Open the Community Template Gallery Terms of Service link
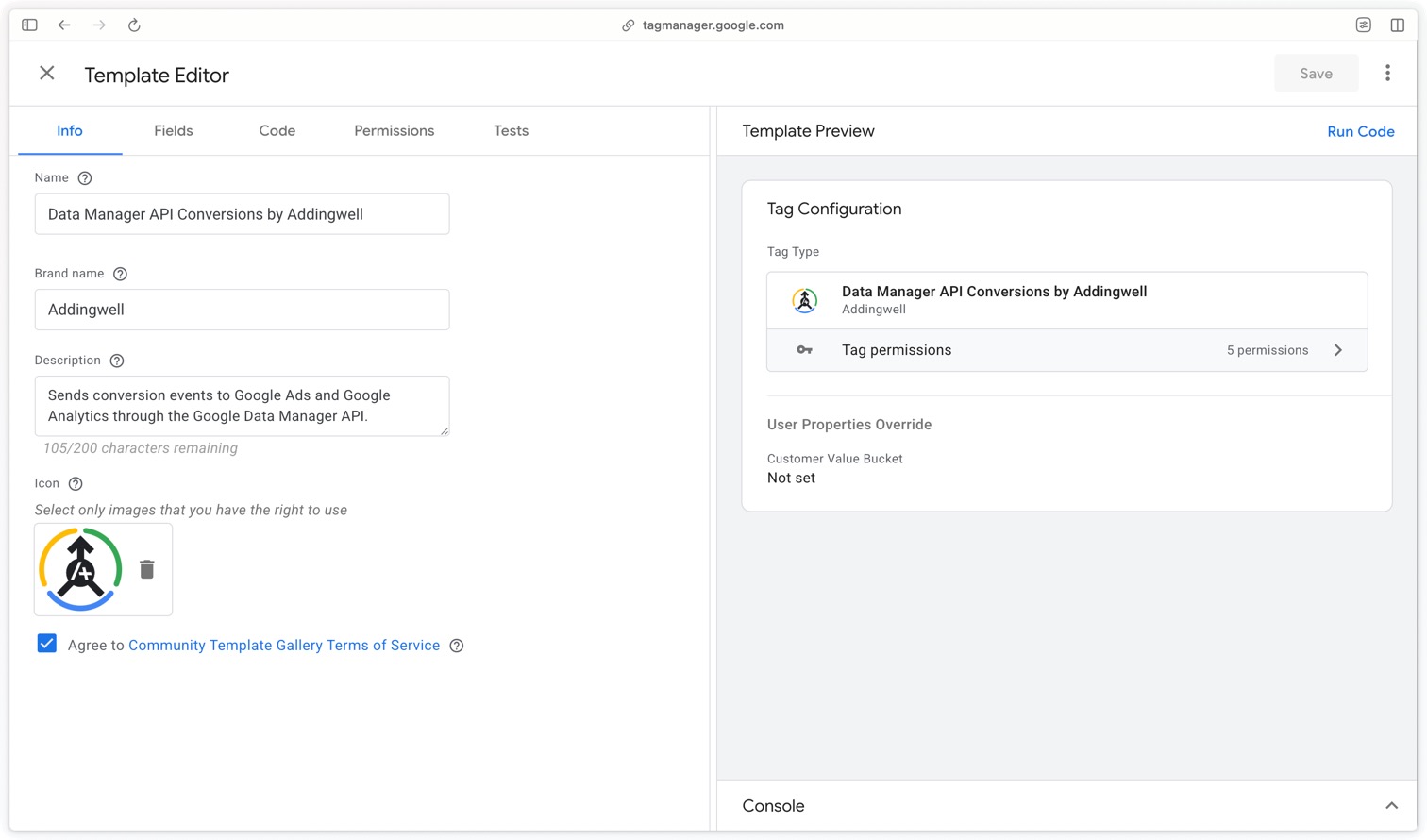 [284, 646]
